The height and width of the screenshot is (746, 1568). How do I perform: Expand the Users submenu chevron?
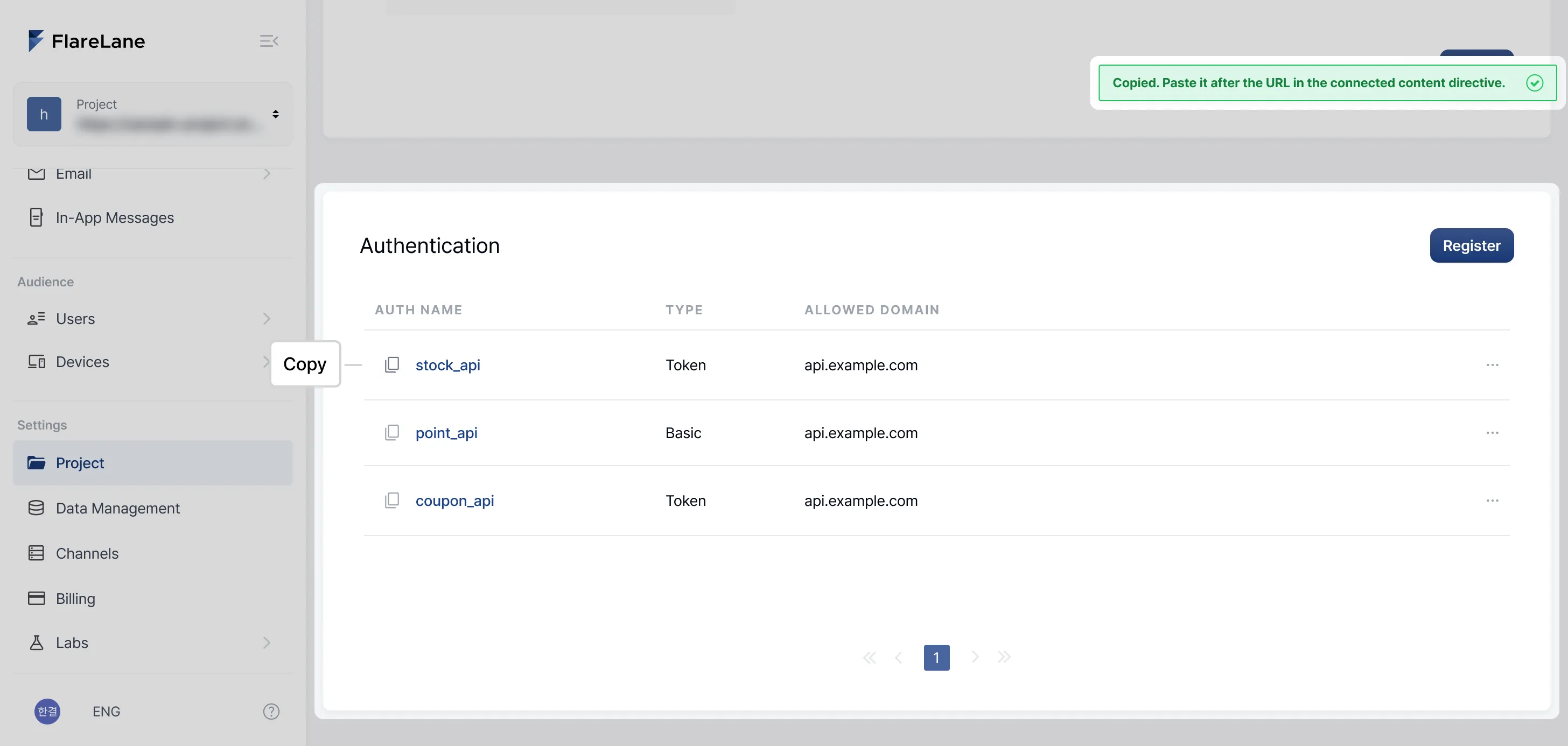tap(267, 318)
